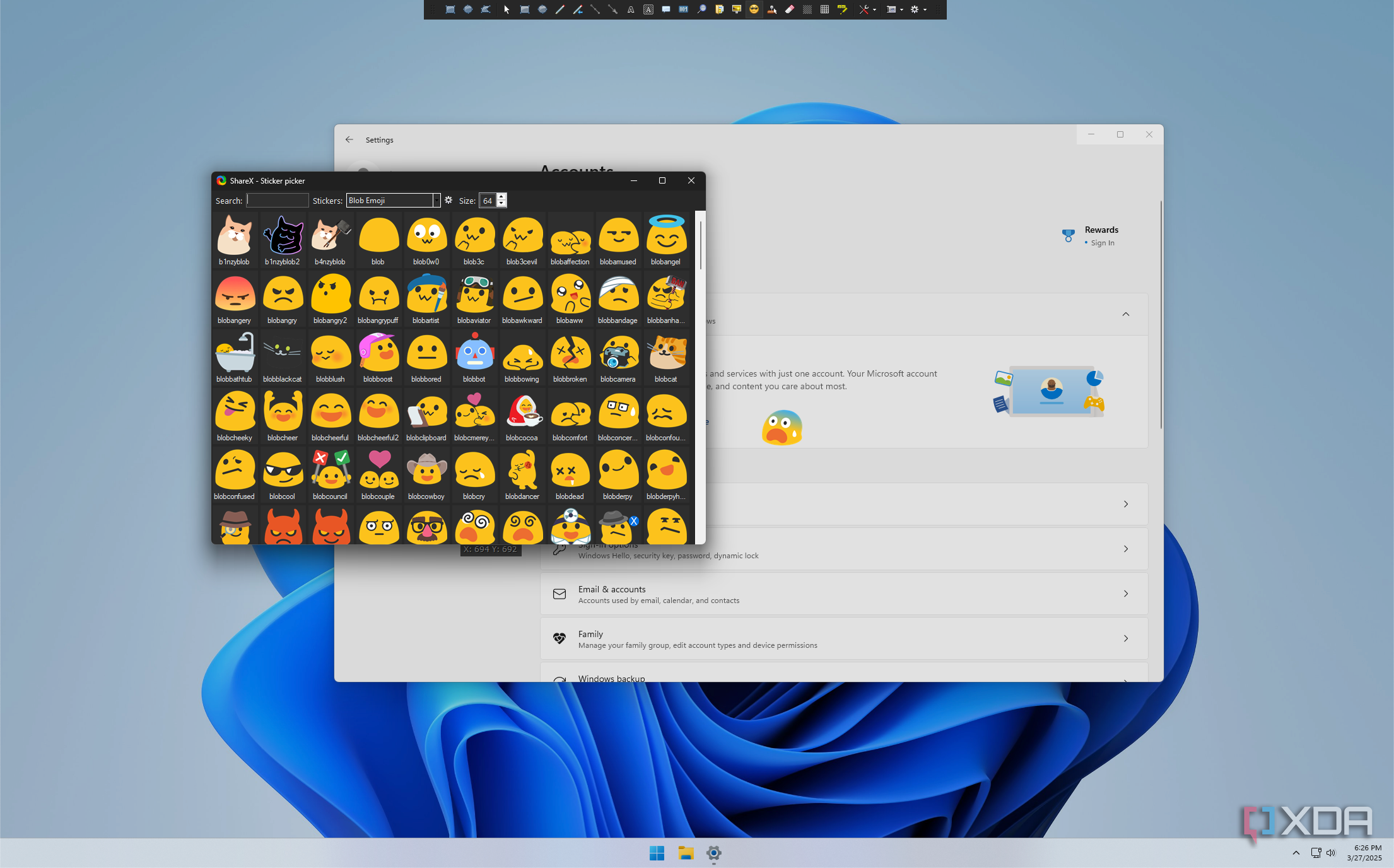Collapse the account section chevron in Settings

click(x=1126, y=314)
